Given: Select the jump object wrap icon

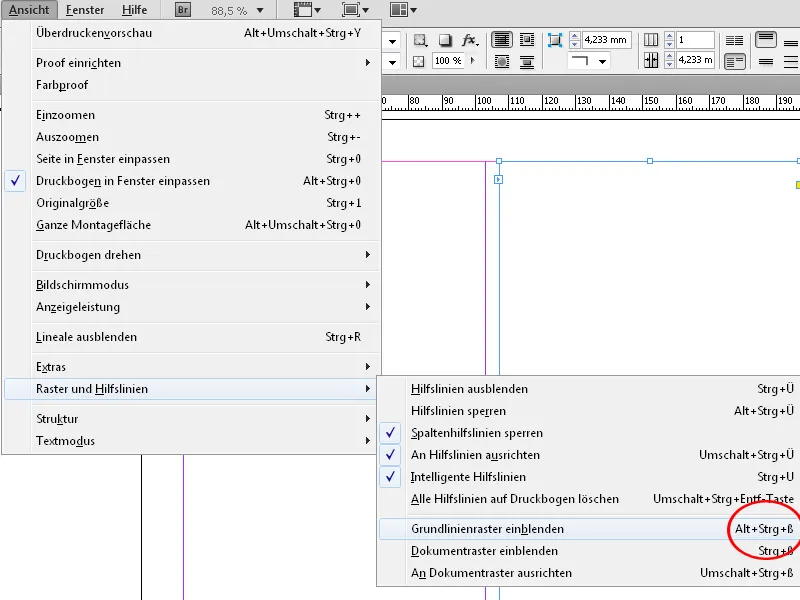Looking at the screenshot, I should click(x=527, y=62).
